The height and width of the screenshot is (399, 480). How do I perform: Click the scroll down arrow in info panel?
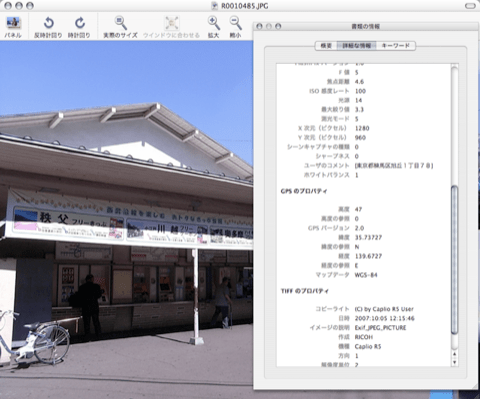pos(454,362)
